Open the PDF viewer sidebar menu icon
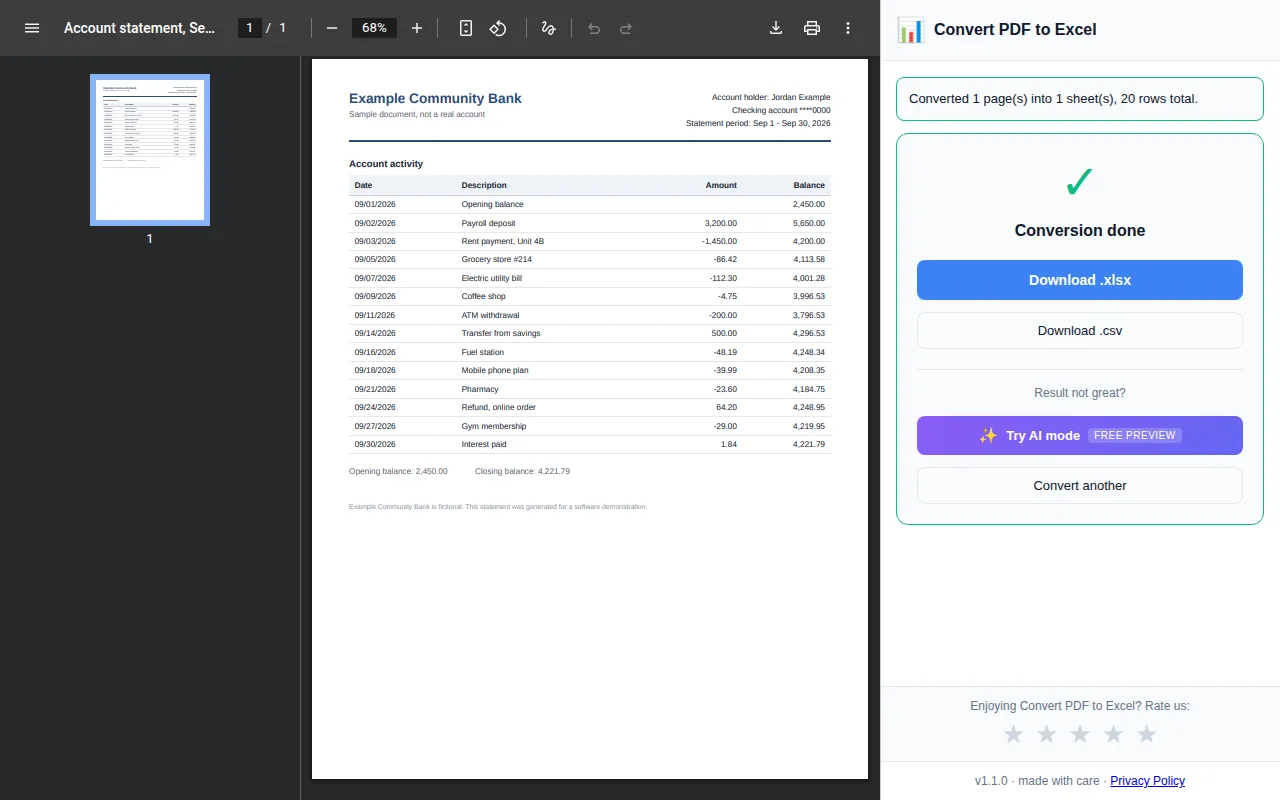The image size is (1280, 800). coord(32,28)
